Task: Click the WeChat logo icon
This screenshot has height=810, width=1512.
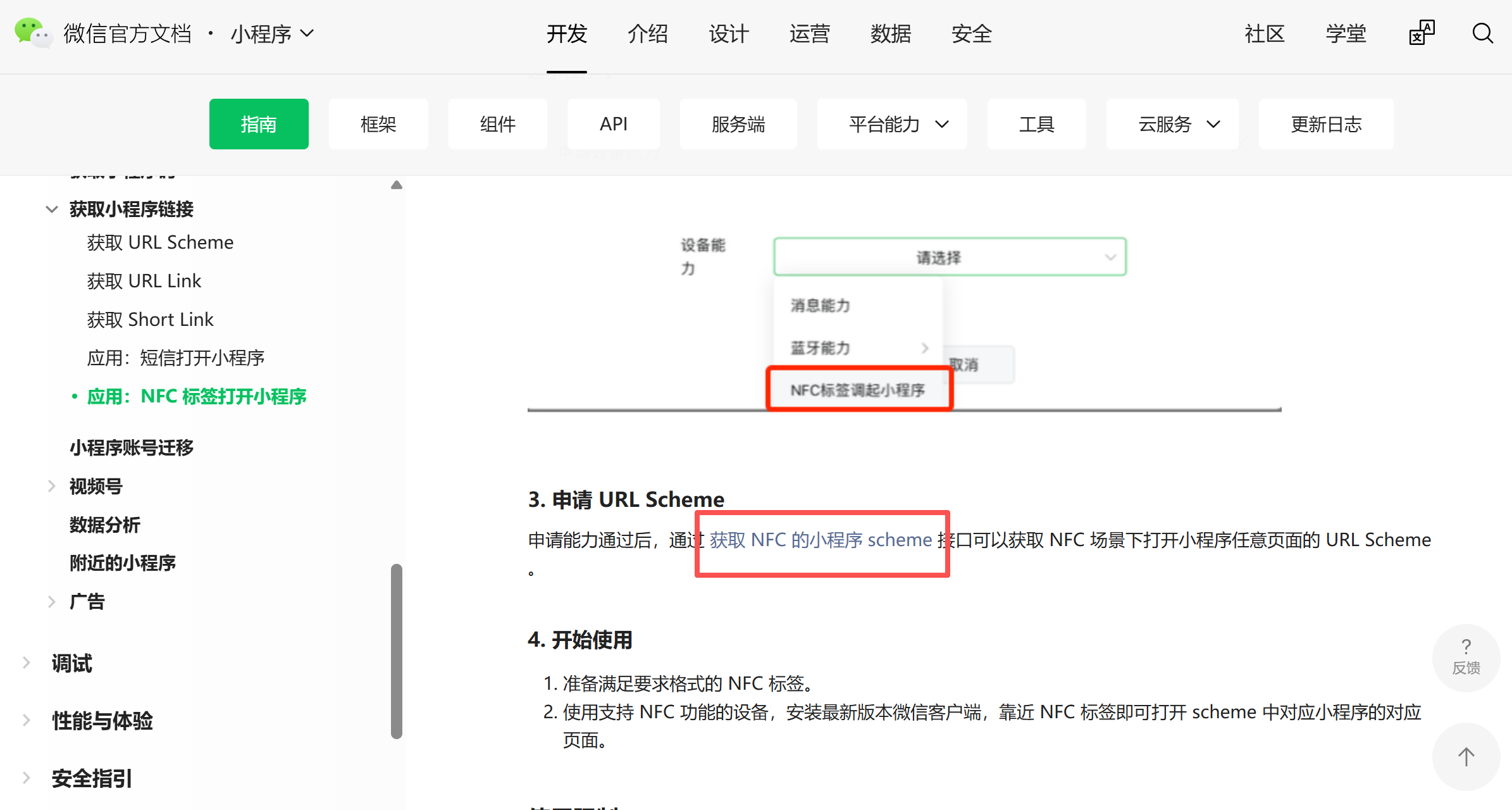Action: [32, 33]
